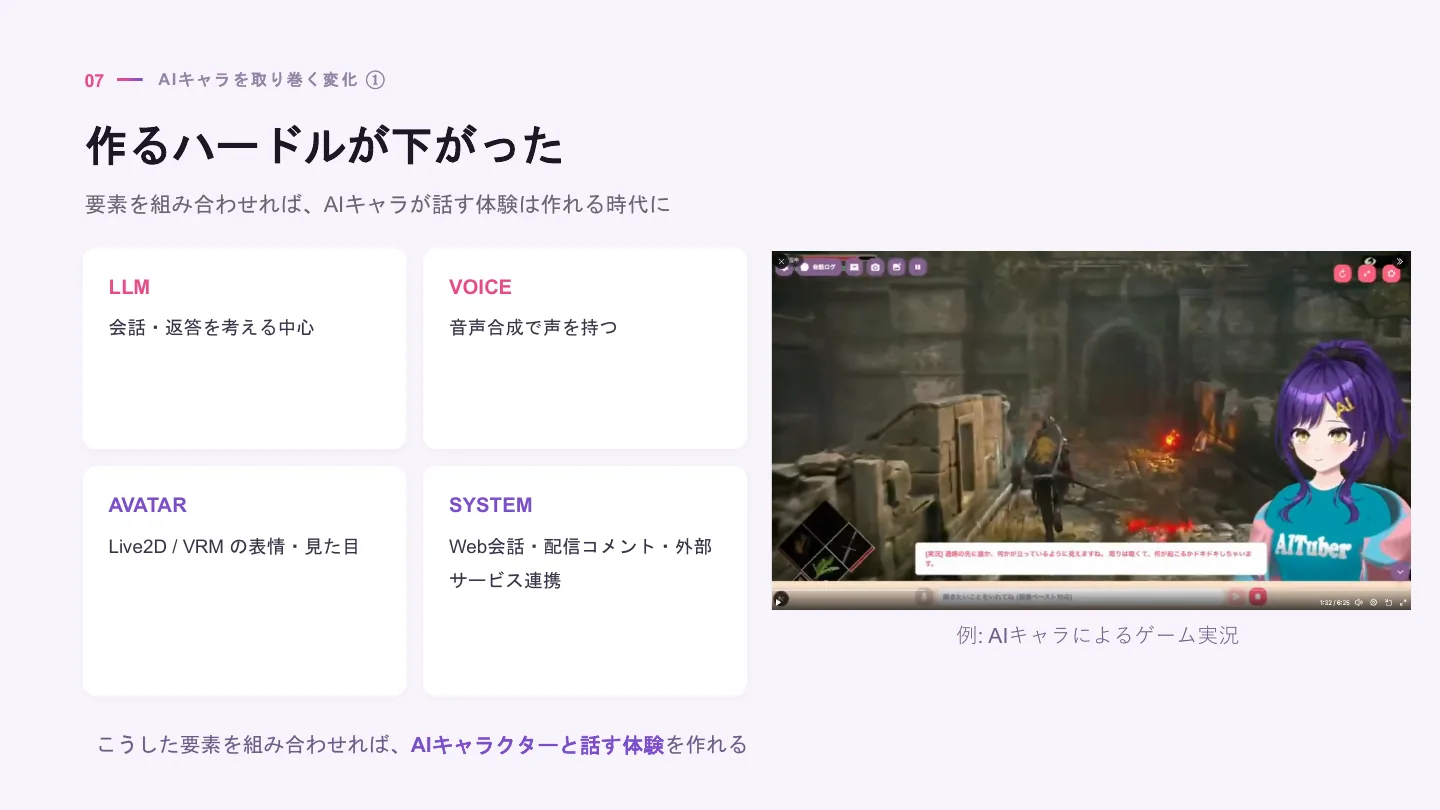Screen dimensions: 1440x810
Task: Click the 1:32 / 6:25 video time display
Action: point(1335,602)
